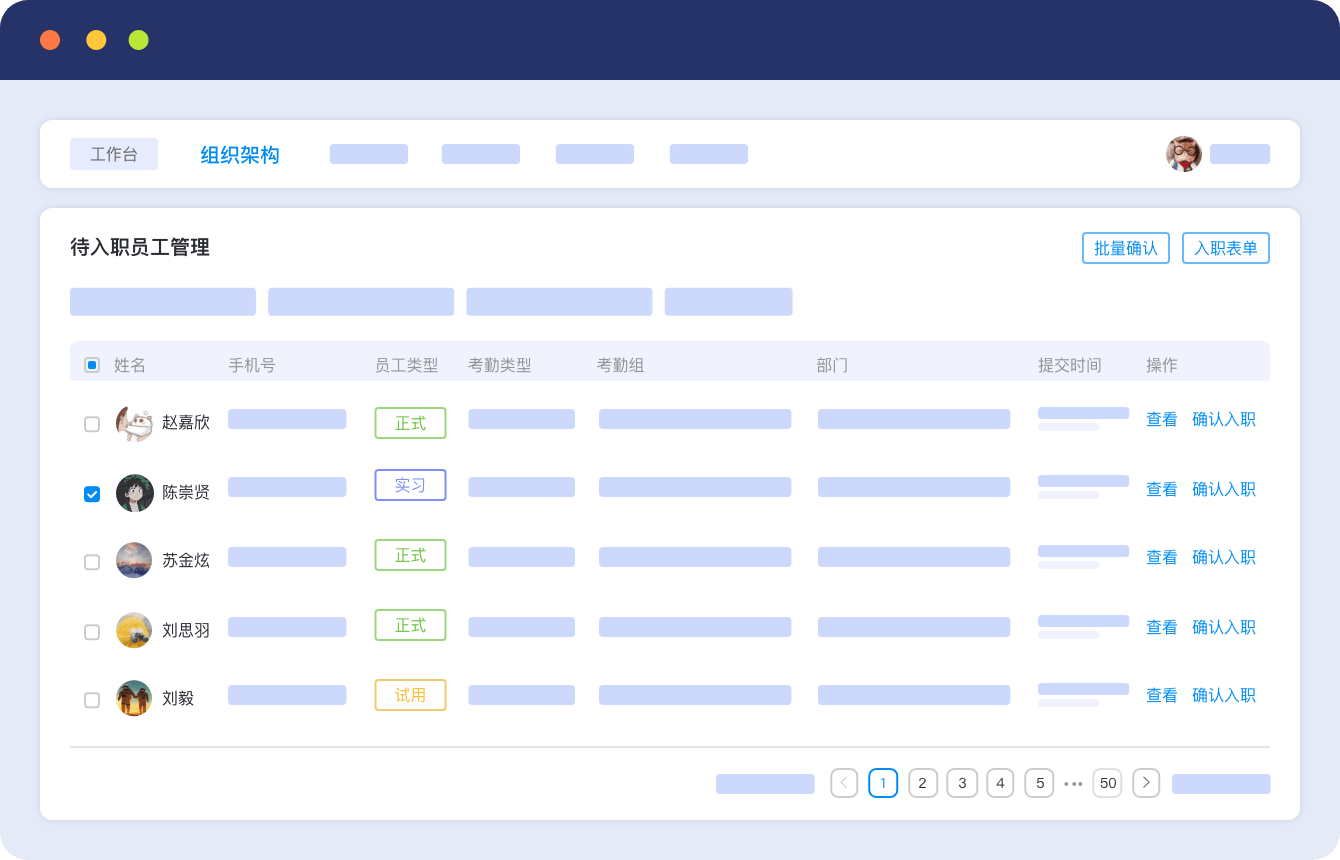Click 陈崇贤's avatar picture
This screenshot has width=1340, height=860.
click(x=134, y=493)
